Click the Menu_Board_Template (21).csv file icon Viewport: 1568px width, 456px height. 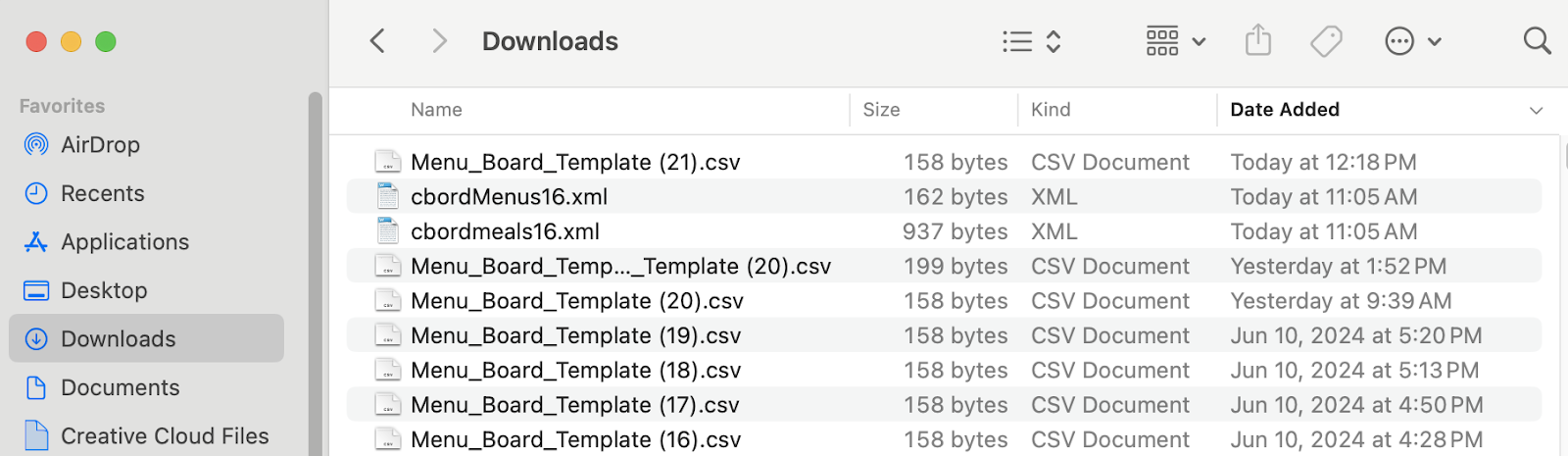pyautogui.click(x=388, y=162)
